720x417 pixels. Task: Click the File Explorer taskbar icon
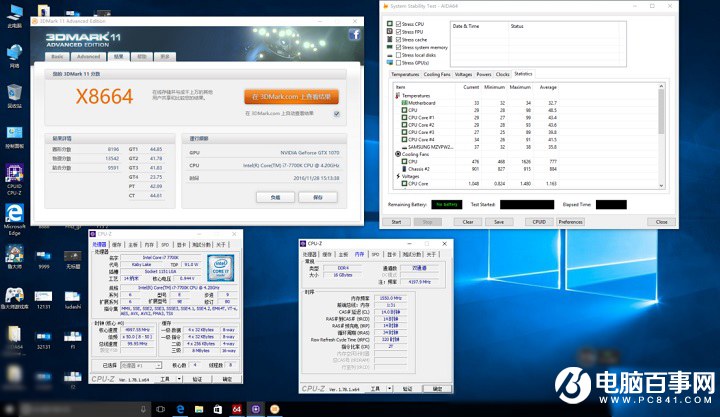(199, 409)
